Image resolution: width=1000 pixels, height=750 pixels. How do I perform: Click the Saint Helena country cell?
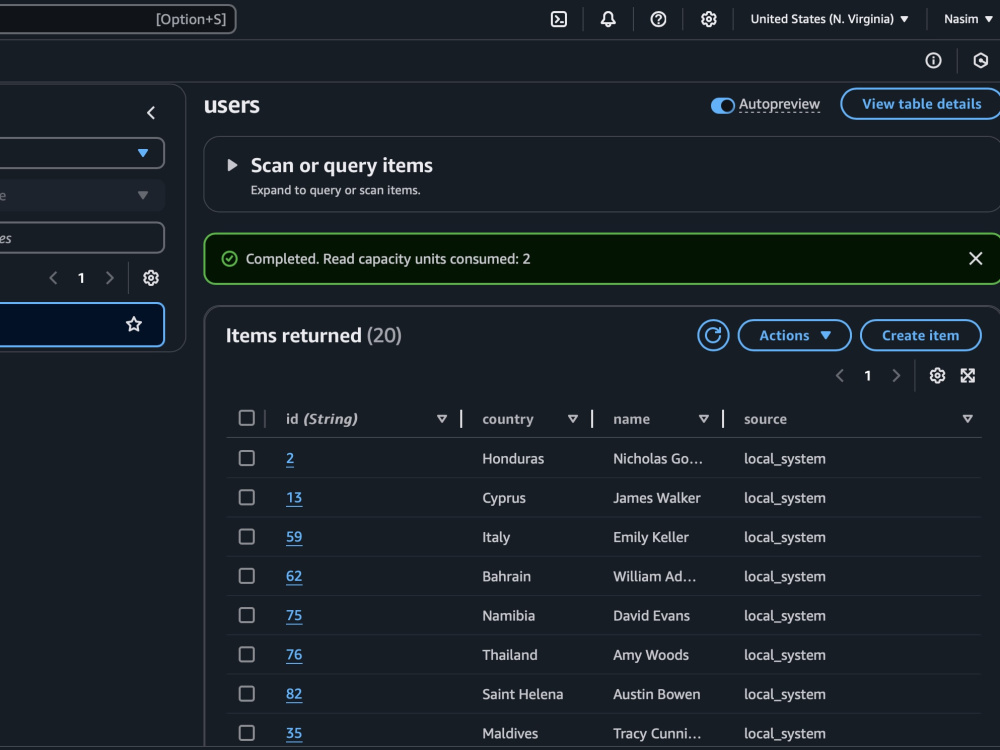tap(522, 694)
